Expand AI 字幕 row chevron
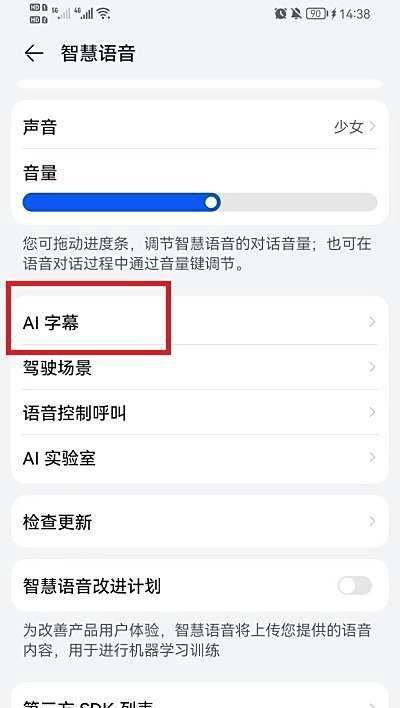The height and width of the screenshot is (708, 400). click(x=372, y=322)
